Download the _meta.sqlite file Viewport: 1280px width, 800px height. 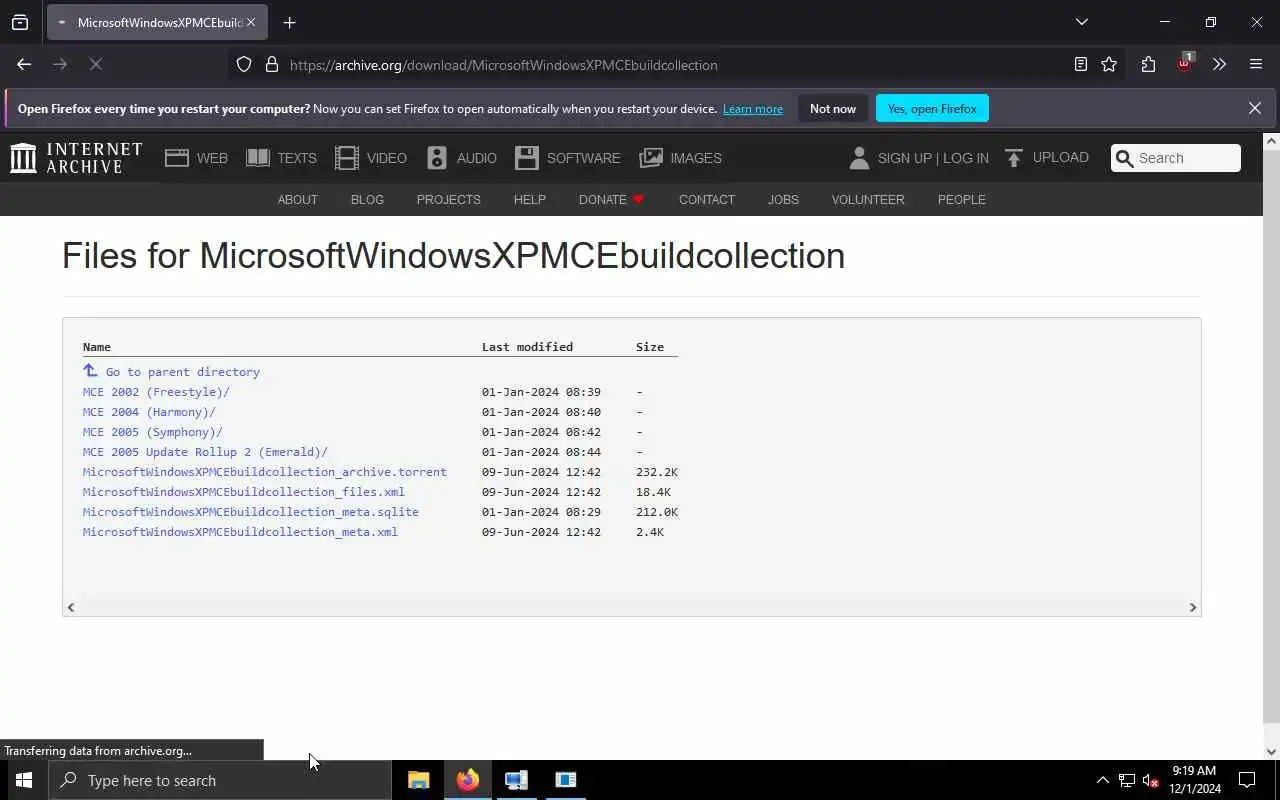point(251,512)
